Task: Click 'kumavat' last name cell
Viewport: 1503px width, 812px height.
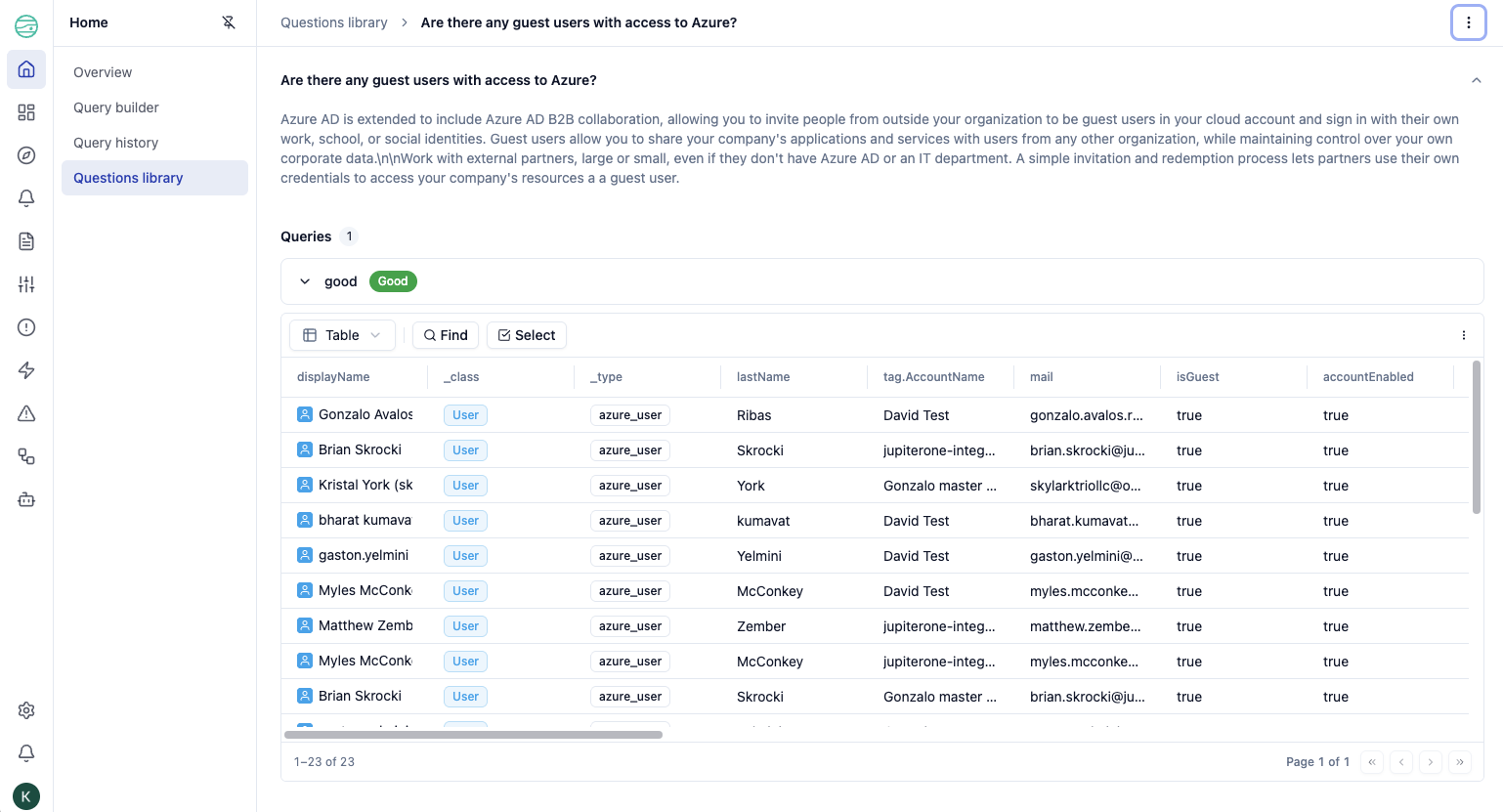Action: point(763,521)
